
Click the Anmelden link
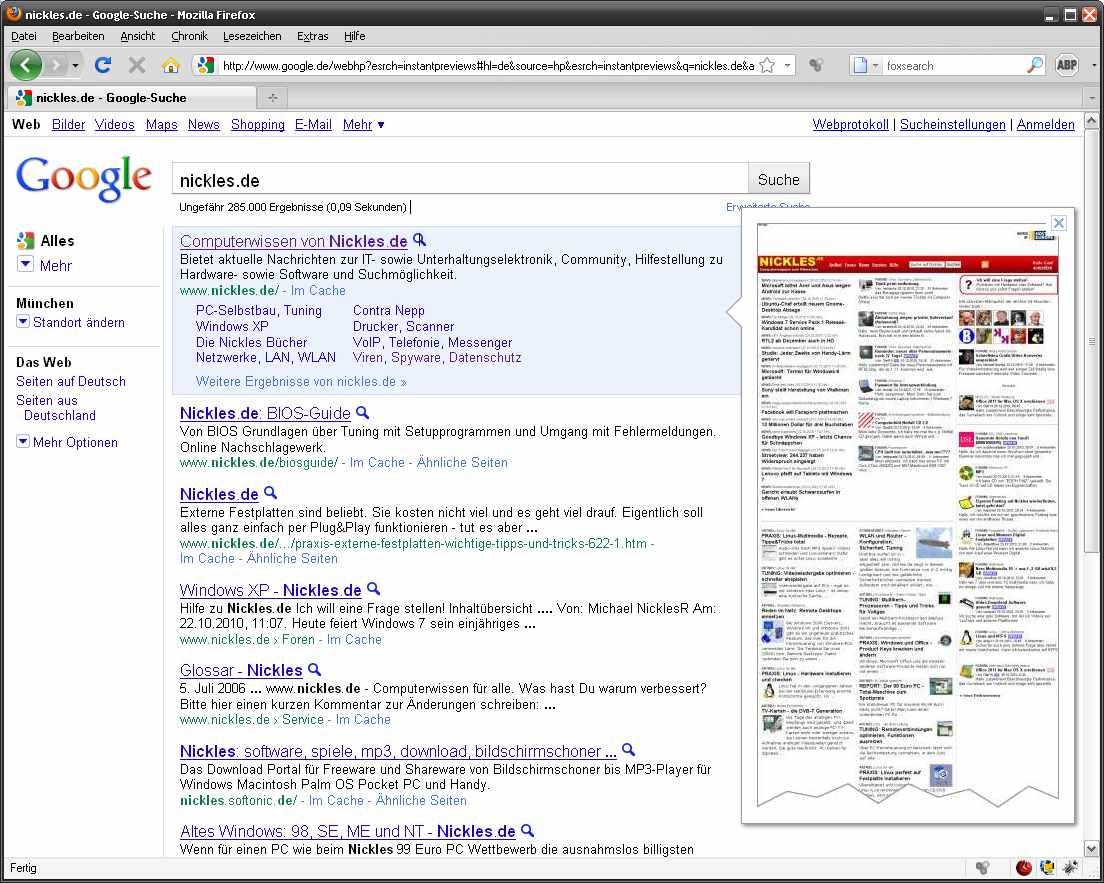point(1046,125)
